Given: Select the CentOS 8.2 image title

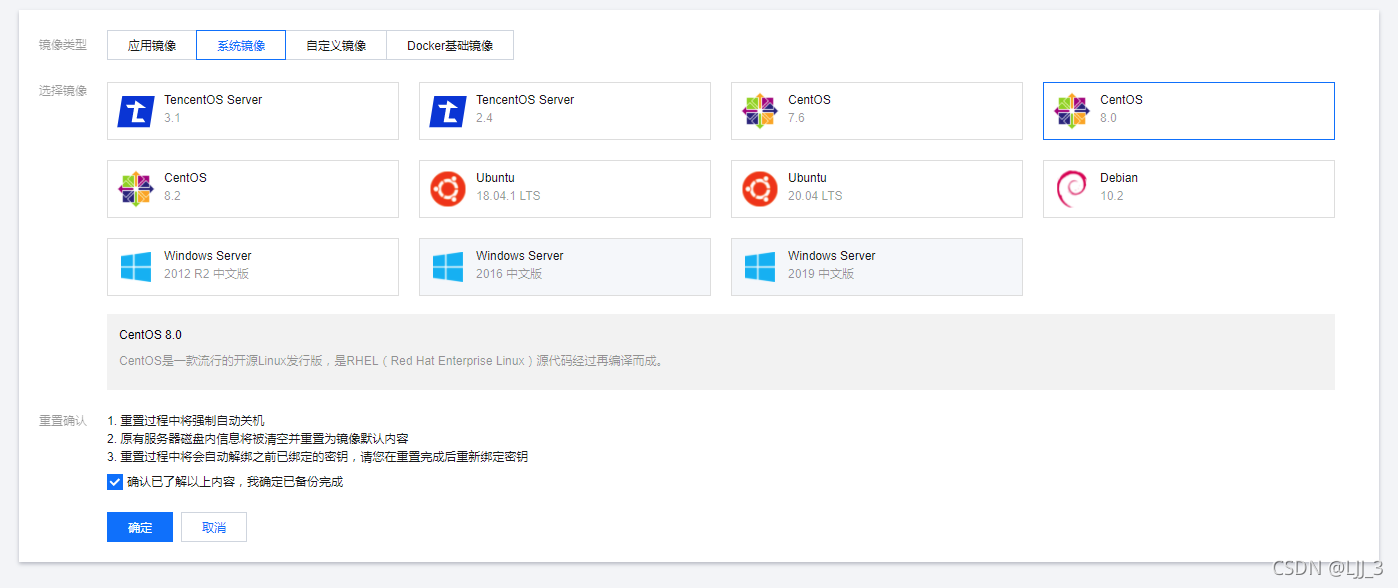Looking at the screenshot, I should pos(185,178).
